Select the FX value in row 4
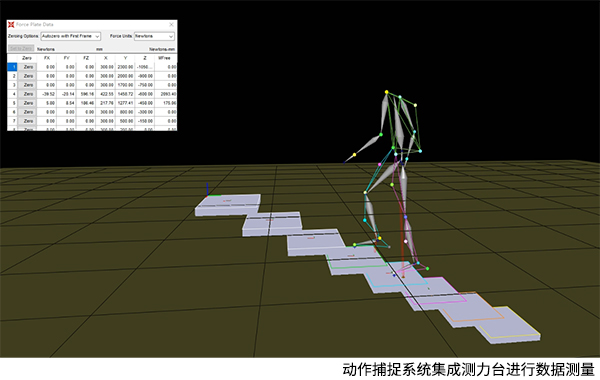 click(x=47, y=94)
